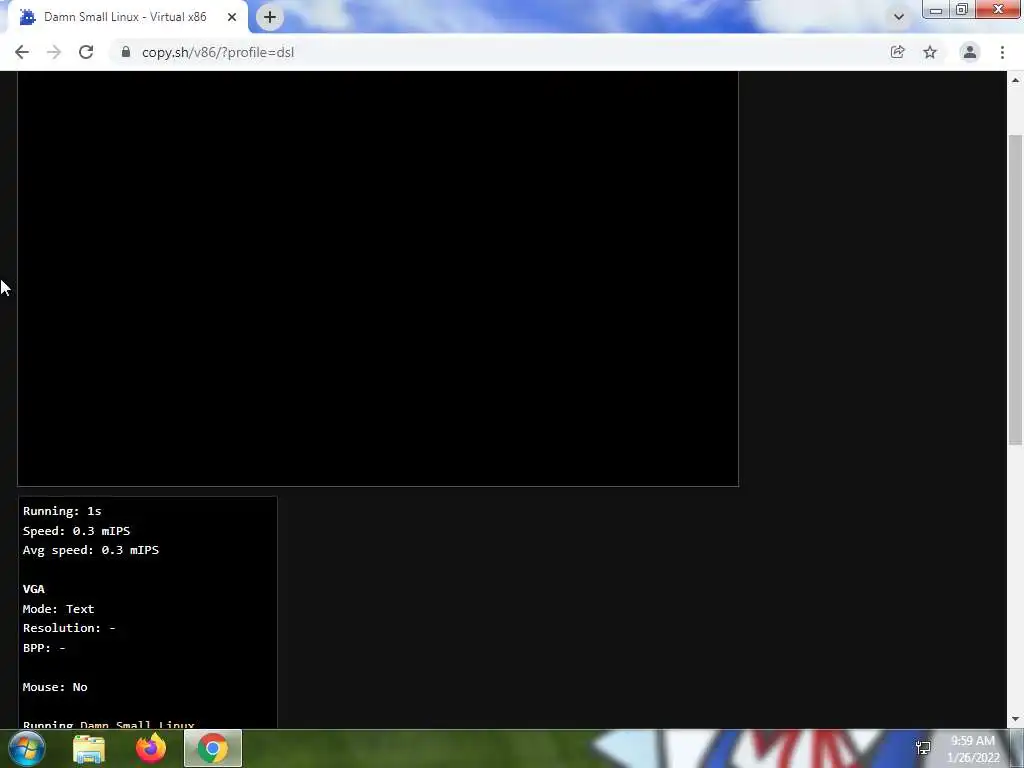Switch to Chrome in the taskbar
Screen dimensions: 1024x768
(213, 748)
